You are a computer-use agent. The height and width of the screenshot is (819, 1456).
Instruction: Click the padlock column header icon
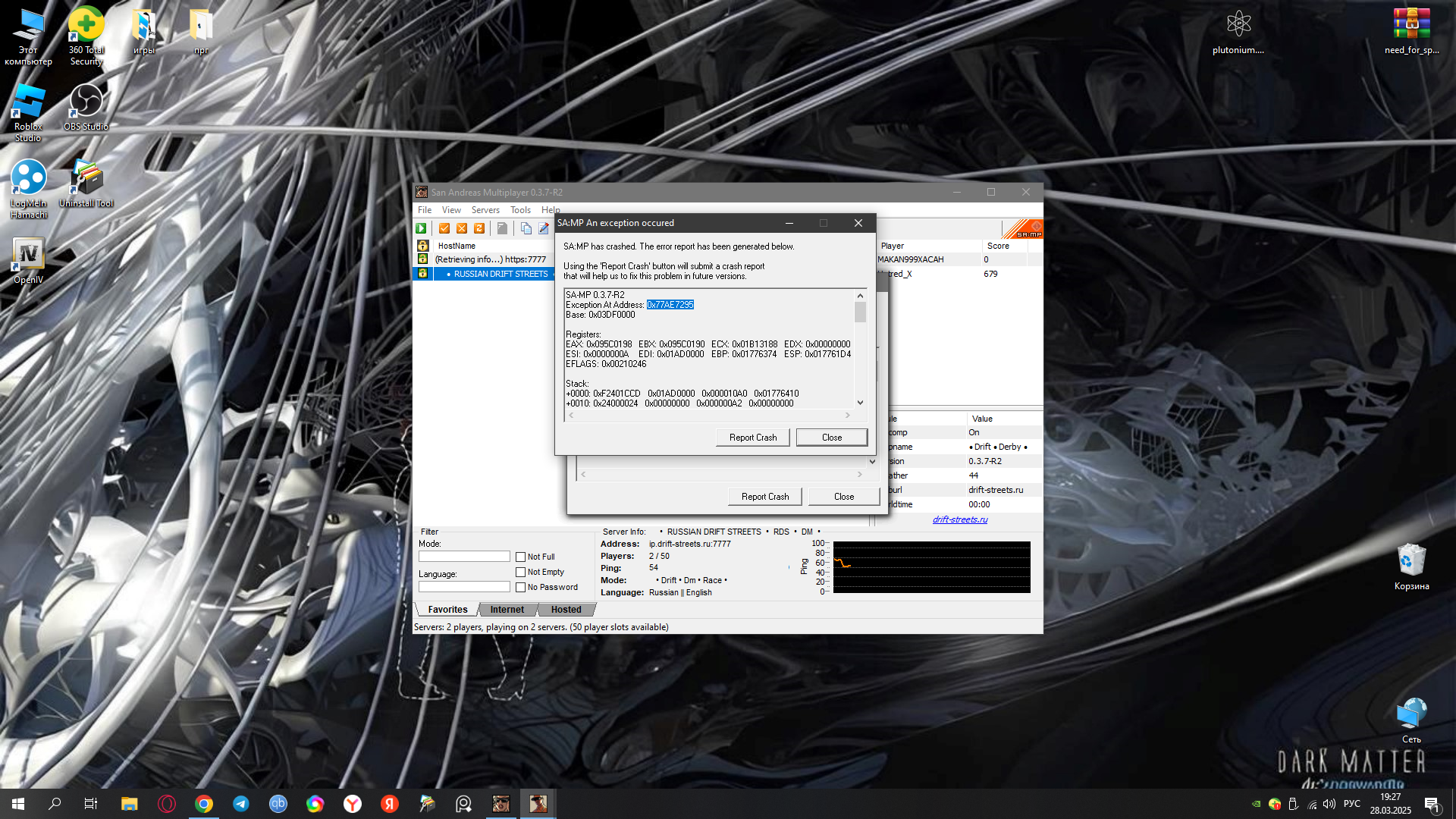[423, 246]
